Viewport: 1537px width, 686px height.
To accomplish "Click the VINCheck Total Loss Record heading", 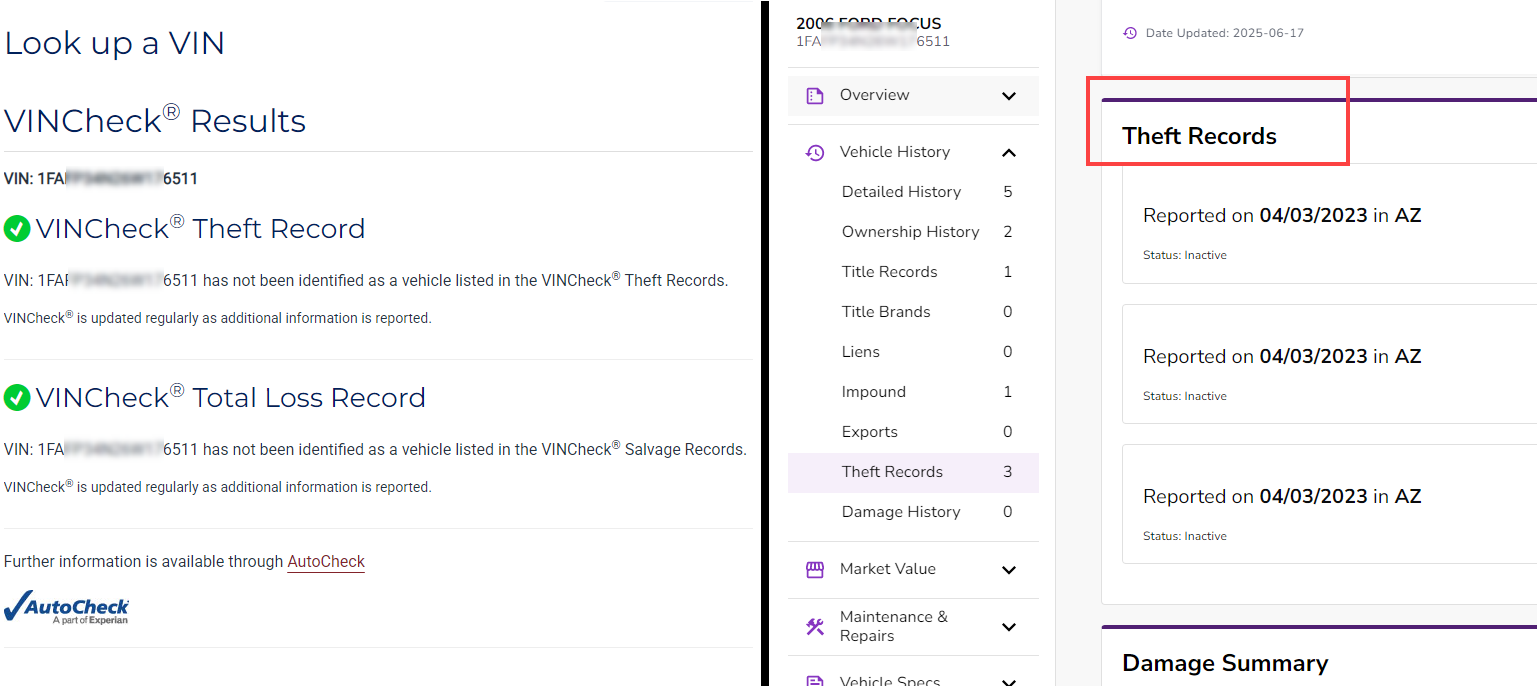I will point(231,398).
